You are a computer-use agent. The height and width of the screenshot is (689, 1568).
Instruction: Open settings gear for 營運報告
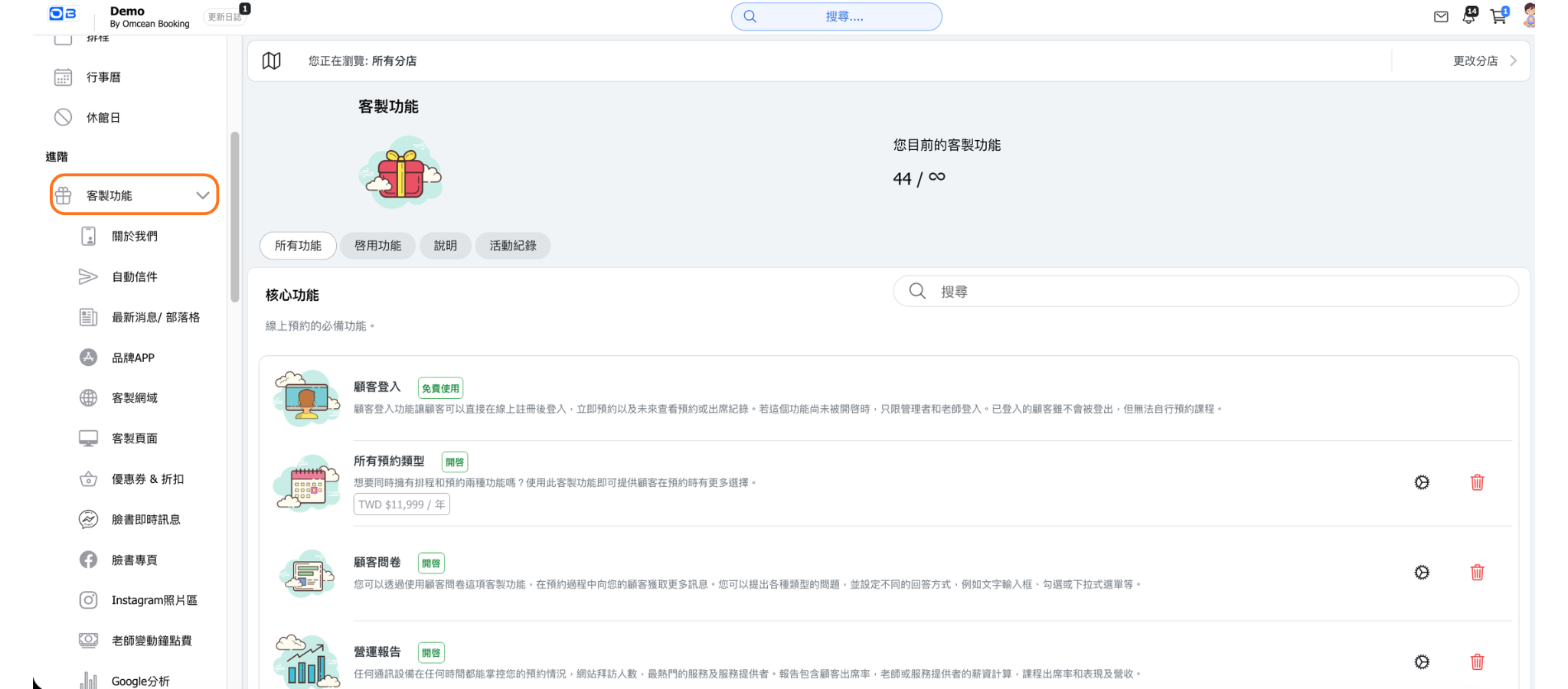pos(1422,662)
